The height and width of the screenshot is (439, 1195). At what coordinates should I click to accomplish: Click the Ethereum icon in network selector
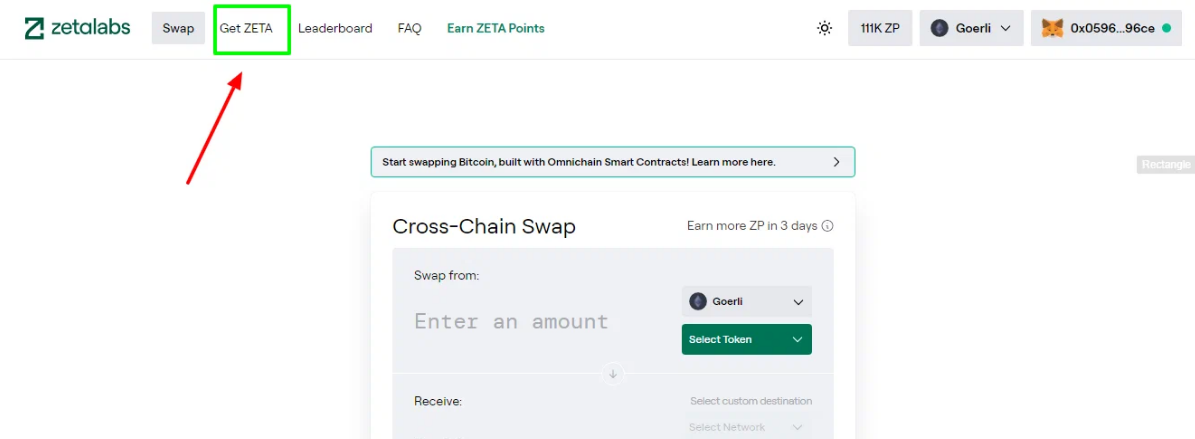940,28
